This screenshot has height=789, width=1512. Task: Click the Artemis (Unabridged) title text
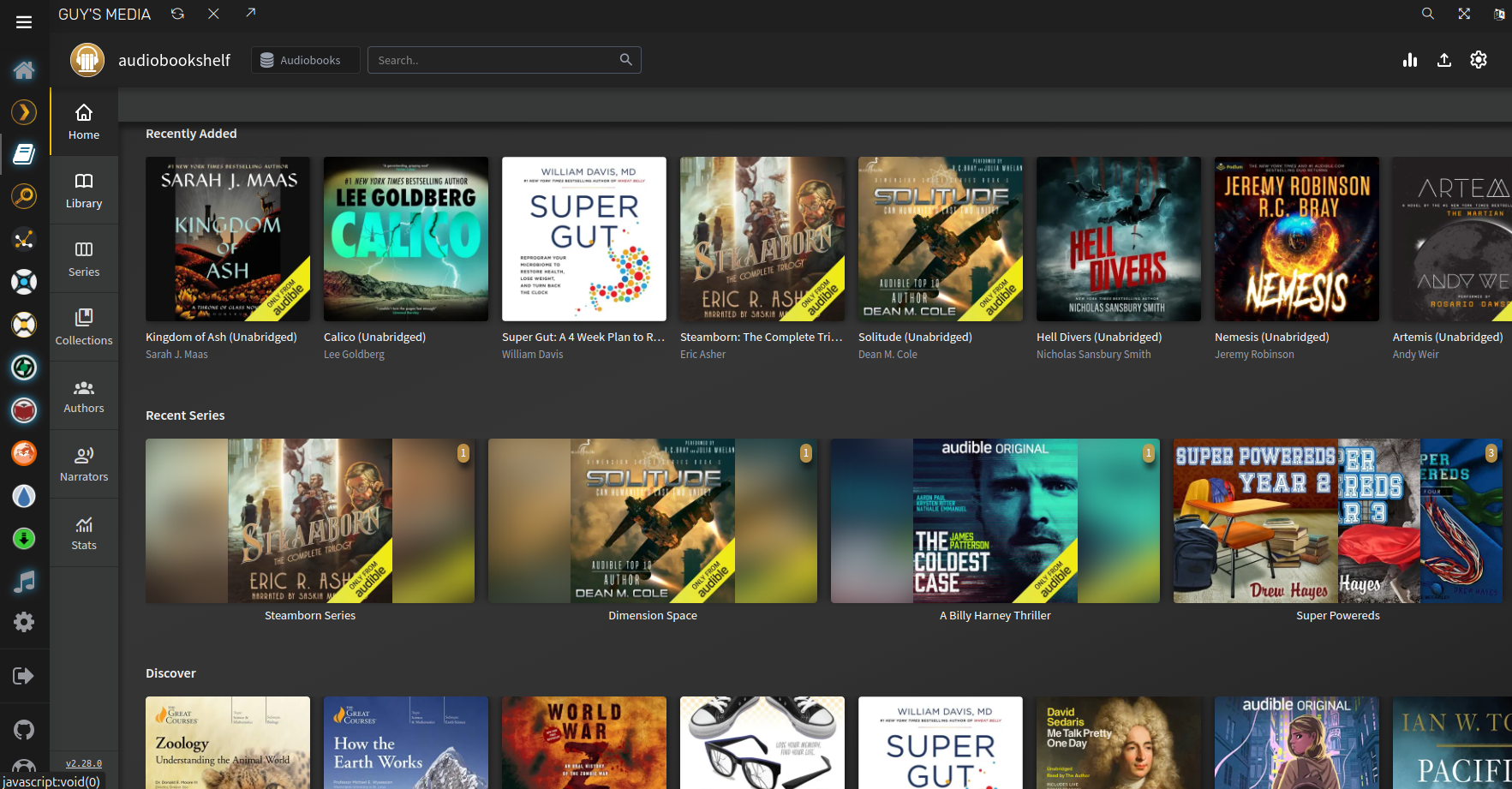coord(1448,338)
